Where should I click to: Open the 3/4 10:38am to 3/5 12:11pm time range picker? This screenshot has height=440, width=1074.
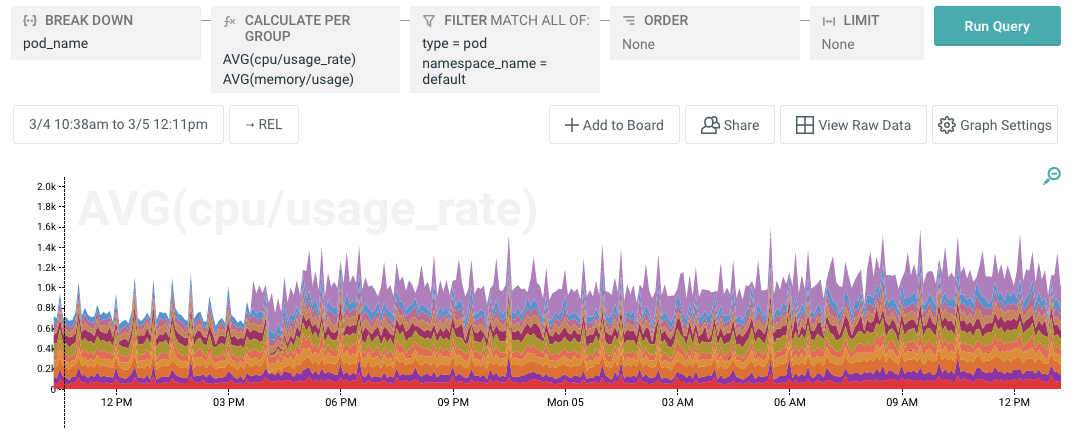118,125
